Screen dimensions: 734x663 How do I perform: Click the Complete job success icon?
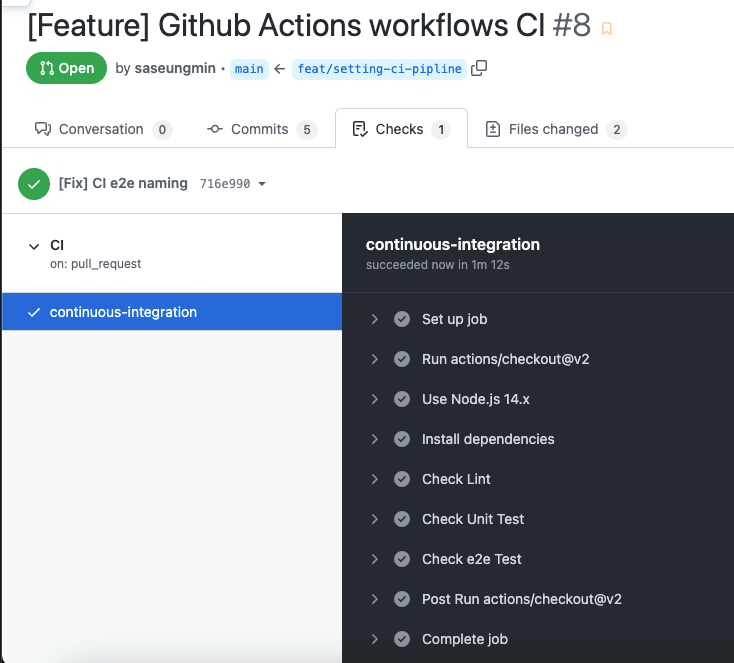point(402,639)
